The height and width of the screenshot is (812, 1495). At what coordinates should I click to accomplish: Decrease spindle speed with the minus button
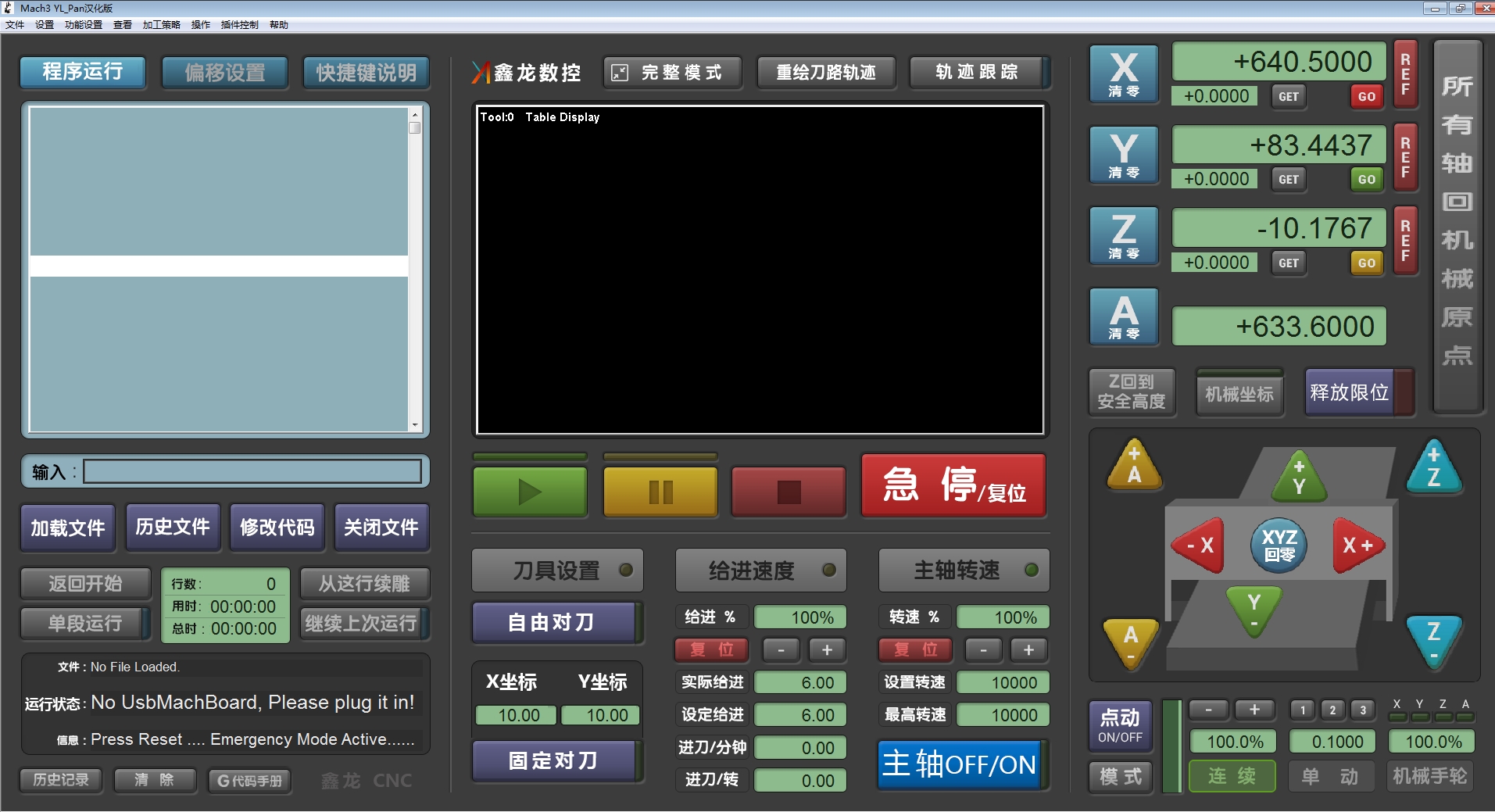click(x=983, y=649)
